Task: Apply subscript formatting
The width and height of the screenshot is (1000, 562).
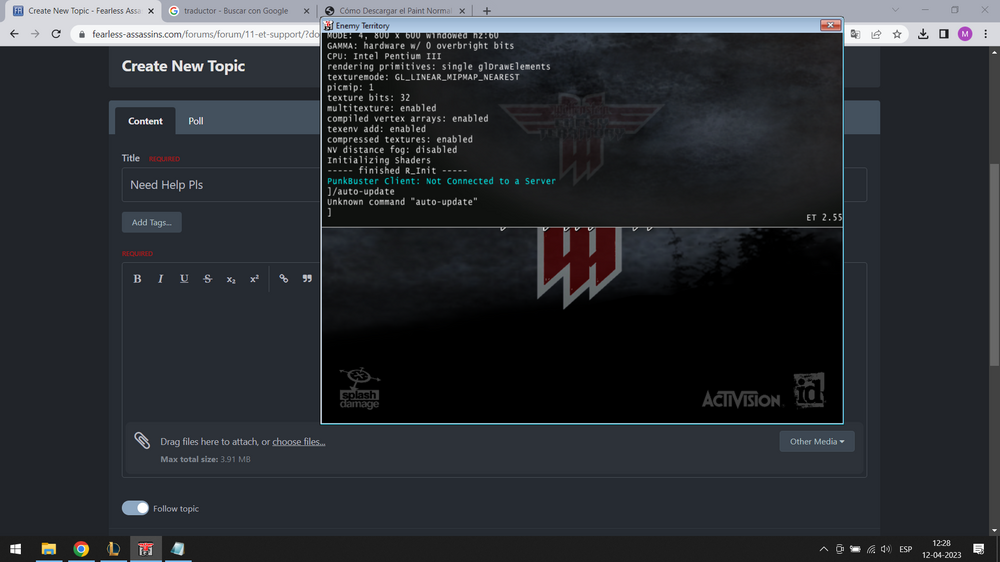Action: click(231, 279)
